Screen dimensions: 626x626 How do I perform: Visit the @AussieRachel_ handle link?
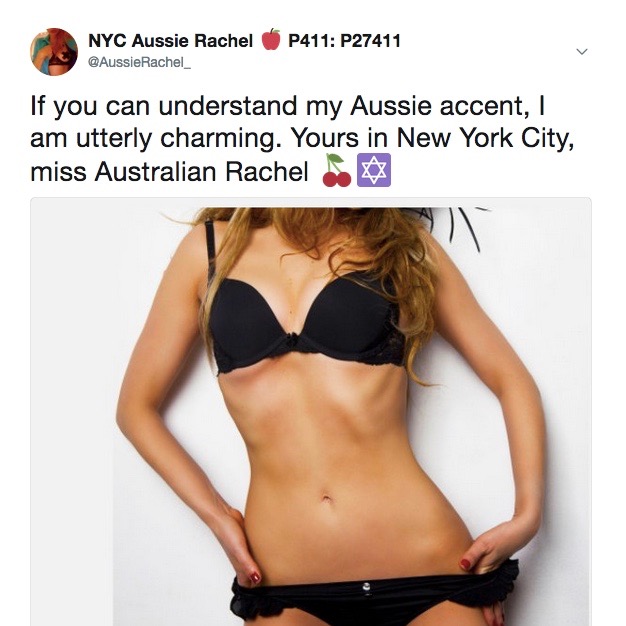pos(139,62)
